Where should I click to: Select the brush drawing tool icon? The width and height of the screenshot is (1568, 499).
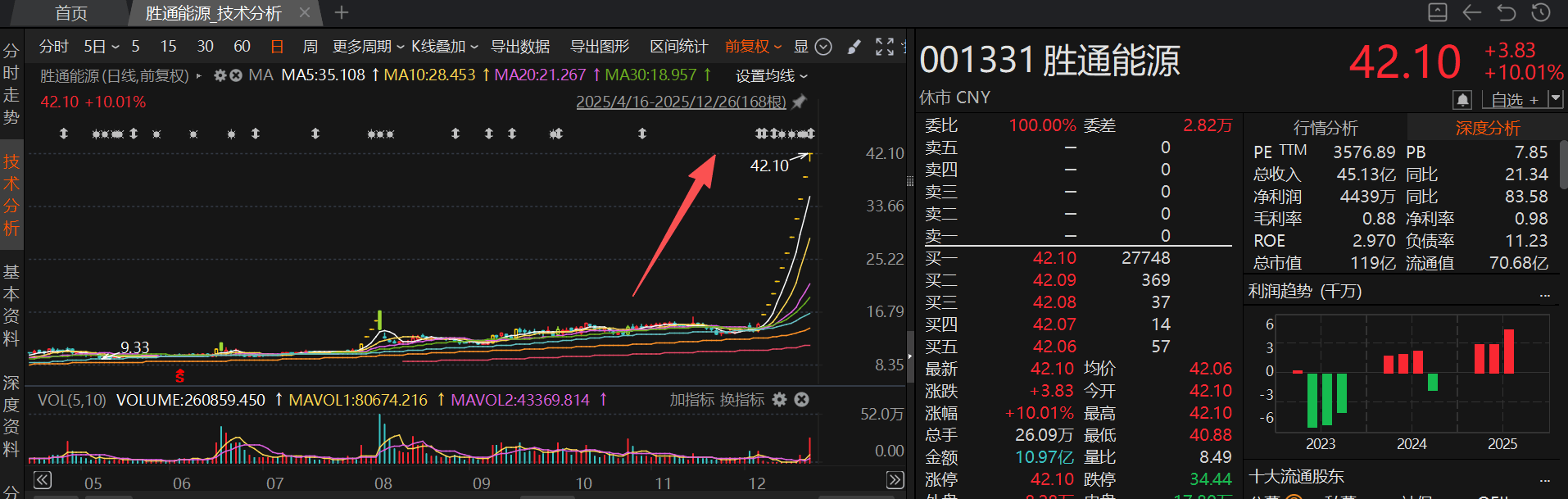click(854, 47)
